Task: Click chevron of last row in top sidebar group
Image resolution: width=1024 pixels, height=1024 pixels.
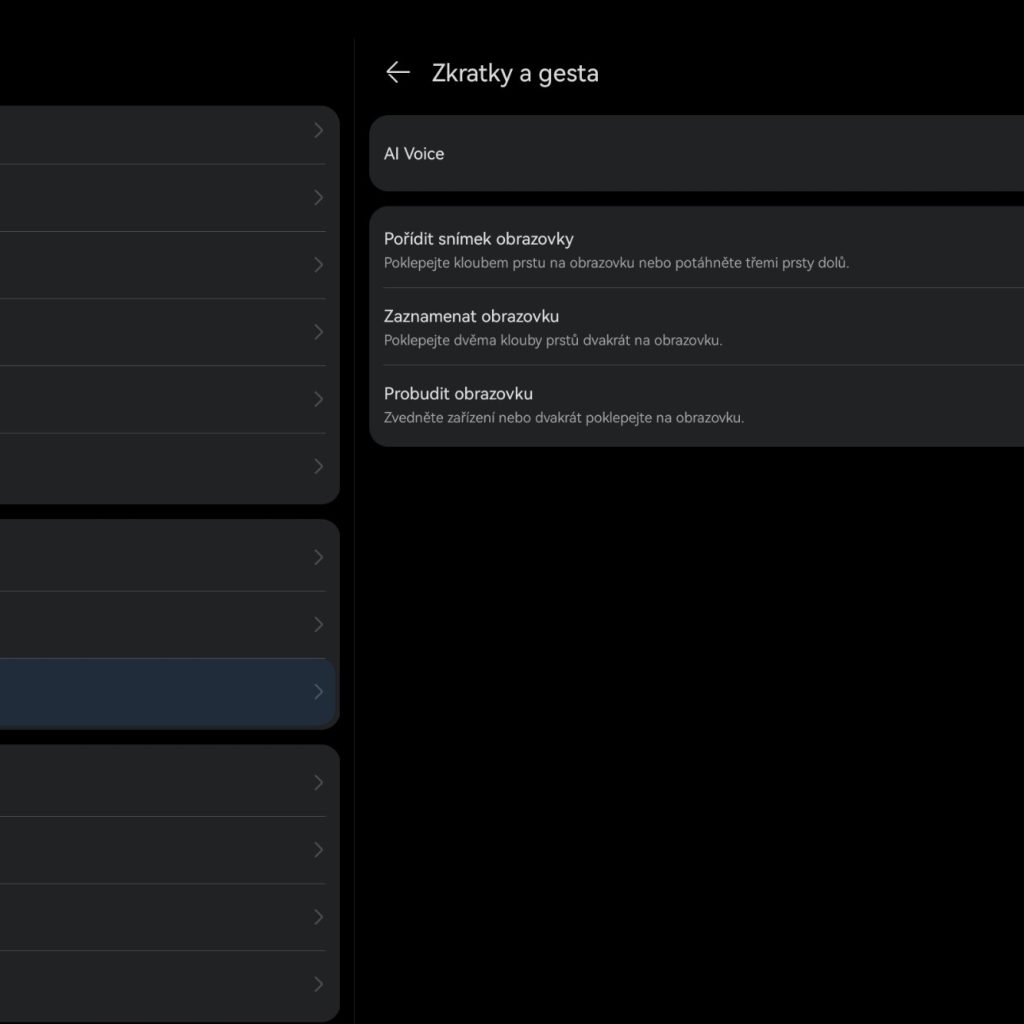Action: (x=319, y=466)
